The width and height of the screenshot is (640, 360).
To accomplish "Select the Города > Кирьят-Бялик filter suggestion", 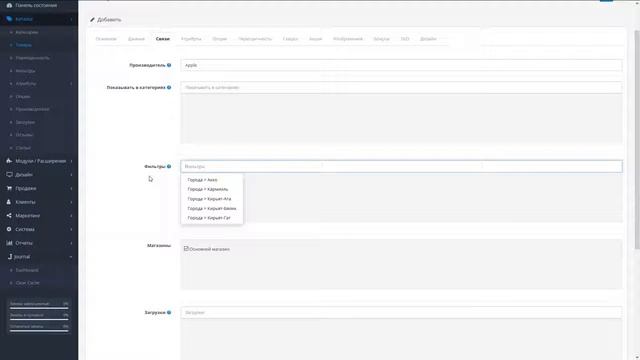I will click(x=212, y=208).
